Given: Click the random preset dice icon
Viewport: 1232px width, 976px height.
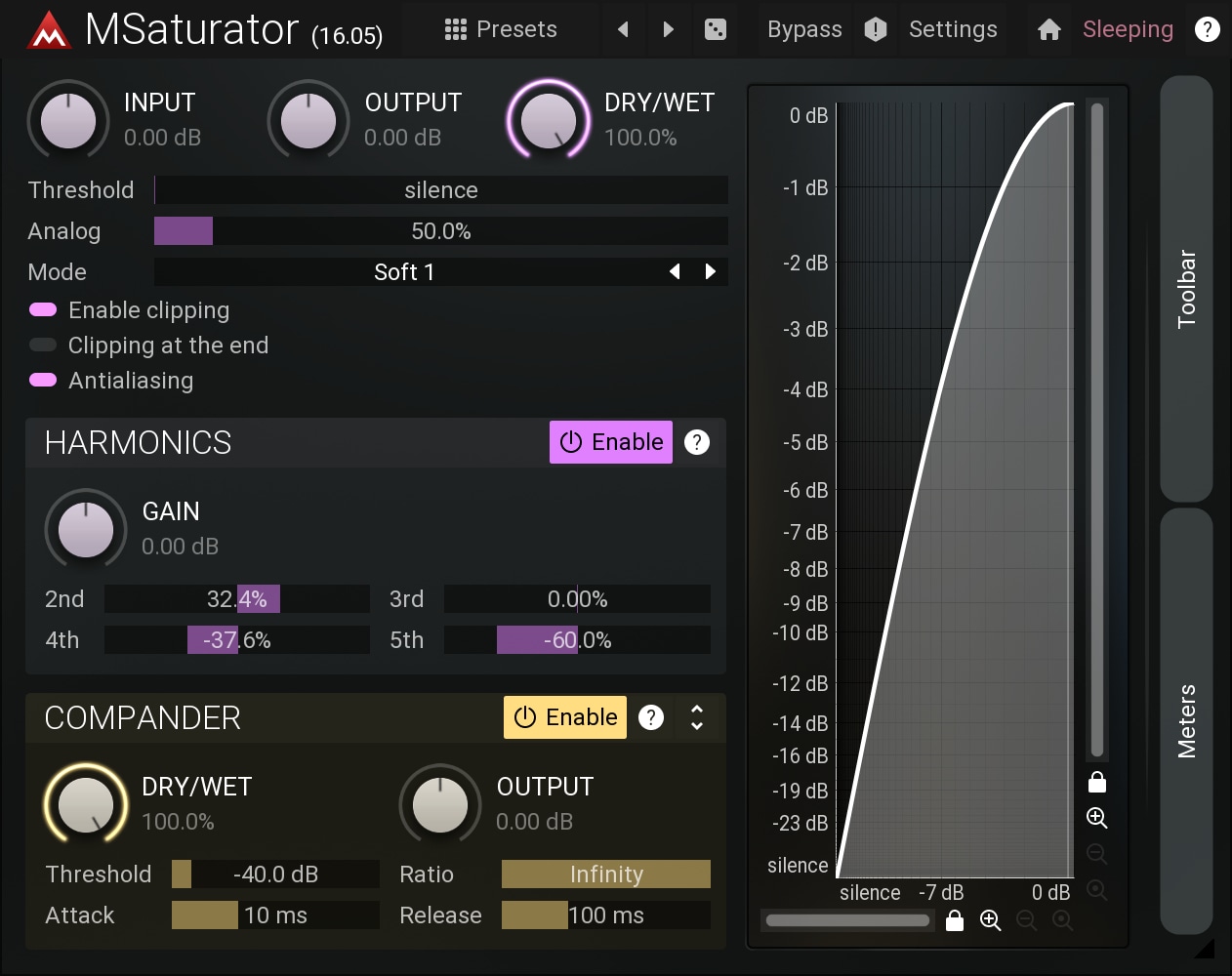Looking at the screenshot, I should (x=716, y=29).
